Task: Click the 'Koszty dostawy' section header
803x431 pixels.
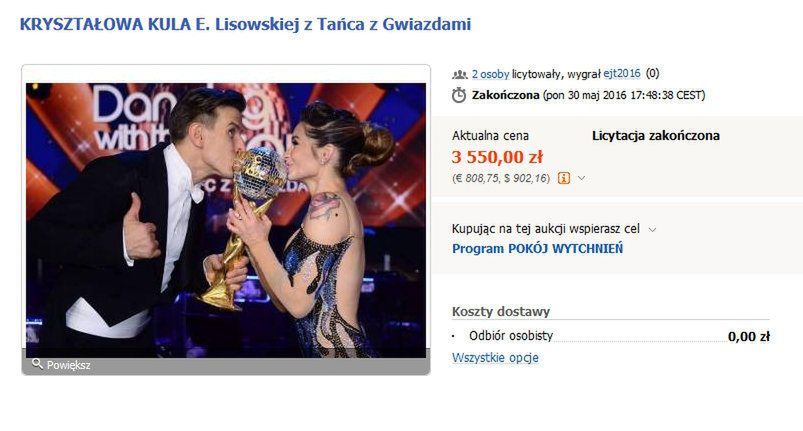Action: pyautogui.click(x=501, y=311)
